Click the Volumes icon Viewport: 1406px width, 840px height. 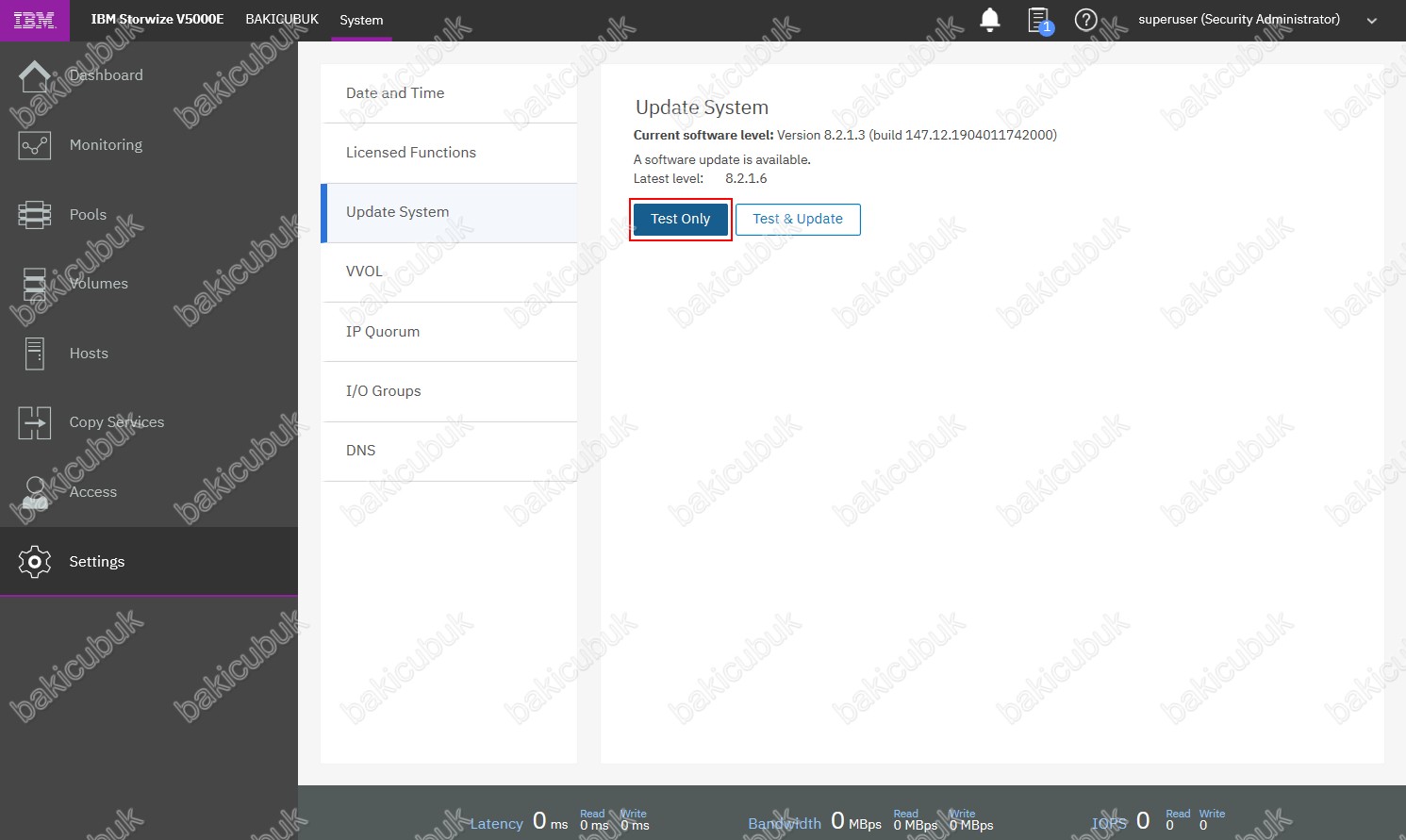click(x=35, y=284)
